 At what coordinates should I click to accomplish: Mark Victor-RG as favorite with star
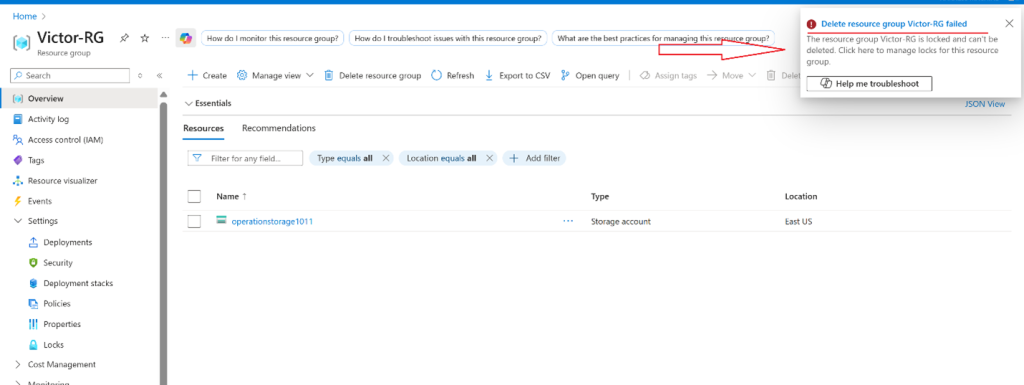[x=145, y=38]
